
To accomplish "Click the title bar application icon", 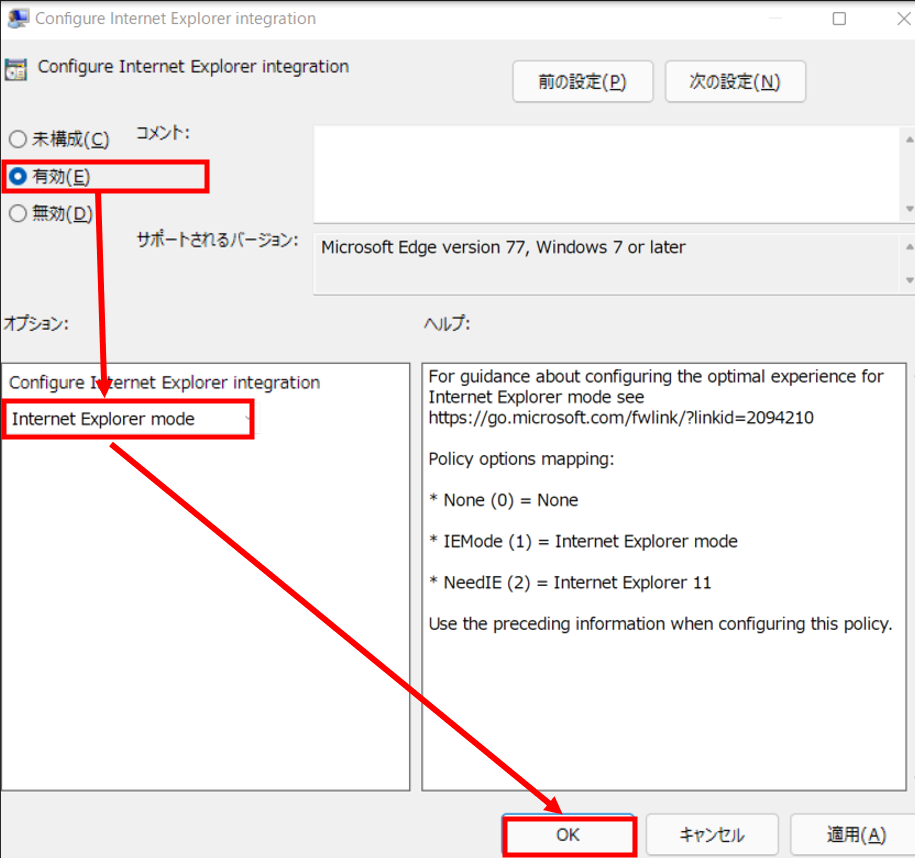I will pos(18,19).
